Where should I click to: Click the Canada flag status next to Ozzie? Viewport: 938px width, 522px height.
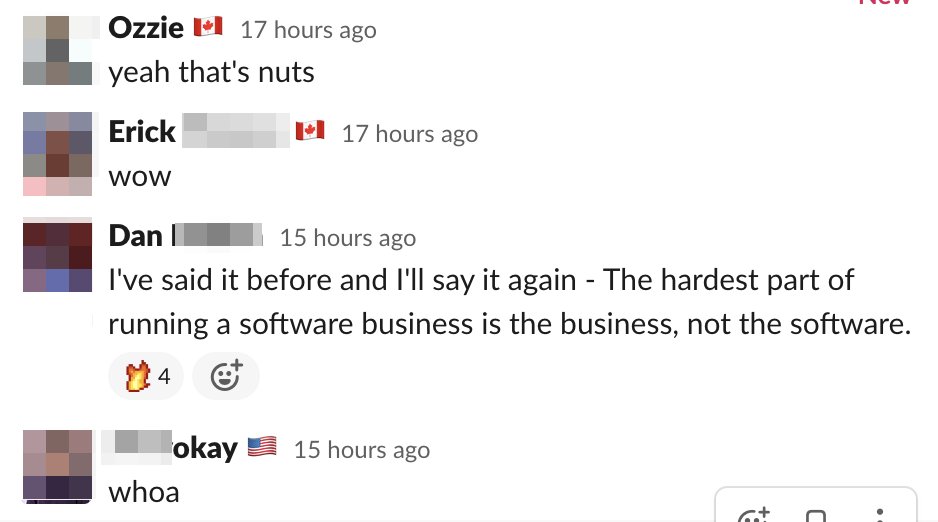pyautogui.click(x=208, y=28)
